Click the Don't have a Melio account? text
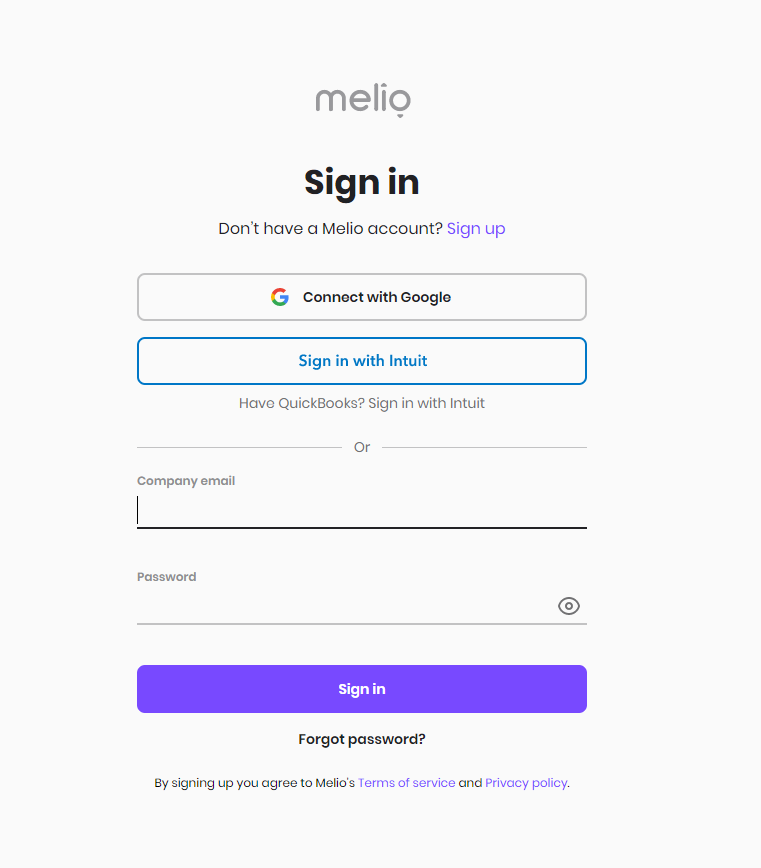 (330, 229)
